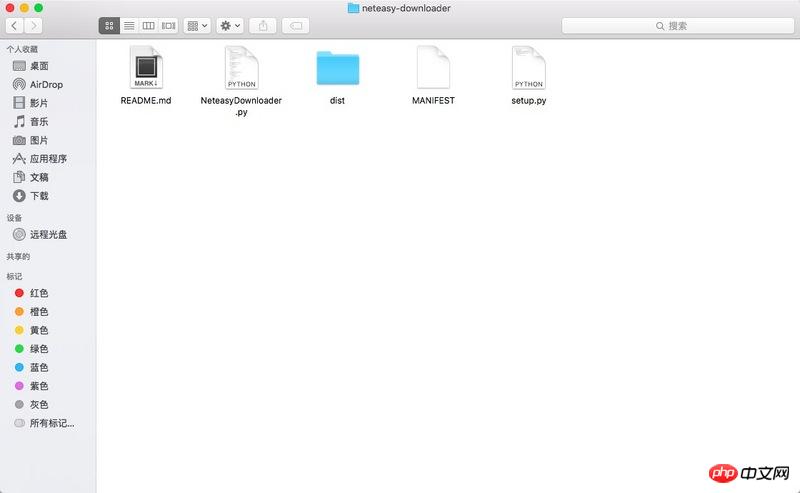
Task: Click the 设备 sidebar section header
Action: coord(14,218)
